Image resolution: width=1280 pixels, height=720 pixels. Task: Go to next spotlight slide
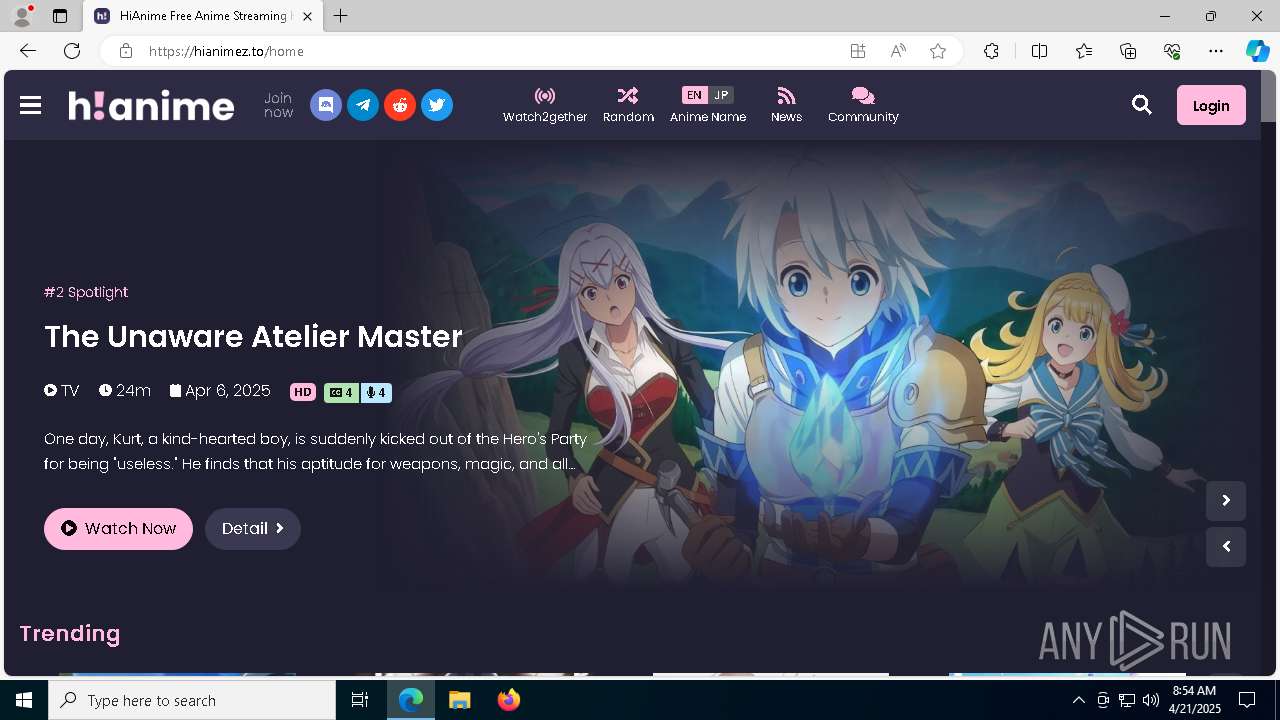point(1226,500)
